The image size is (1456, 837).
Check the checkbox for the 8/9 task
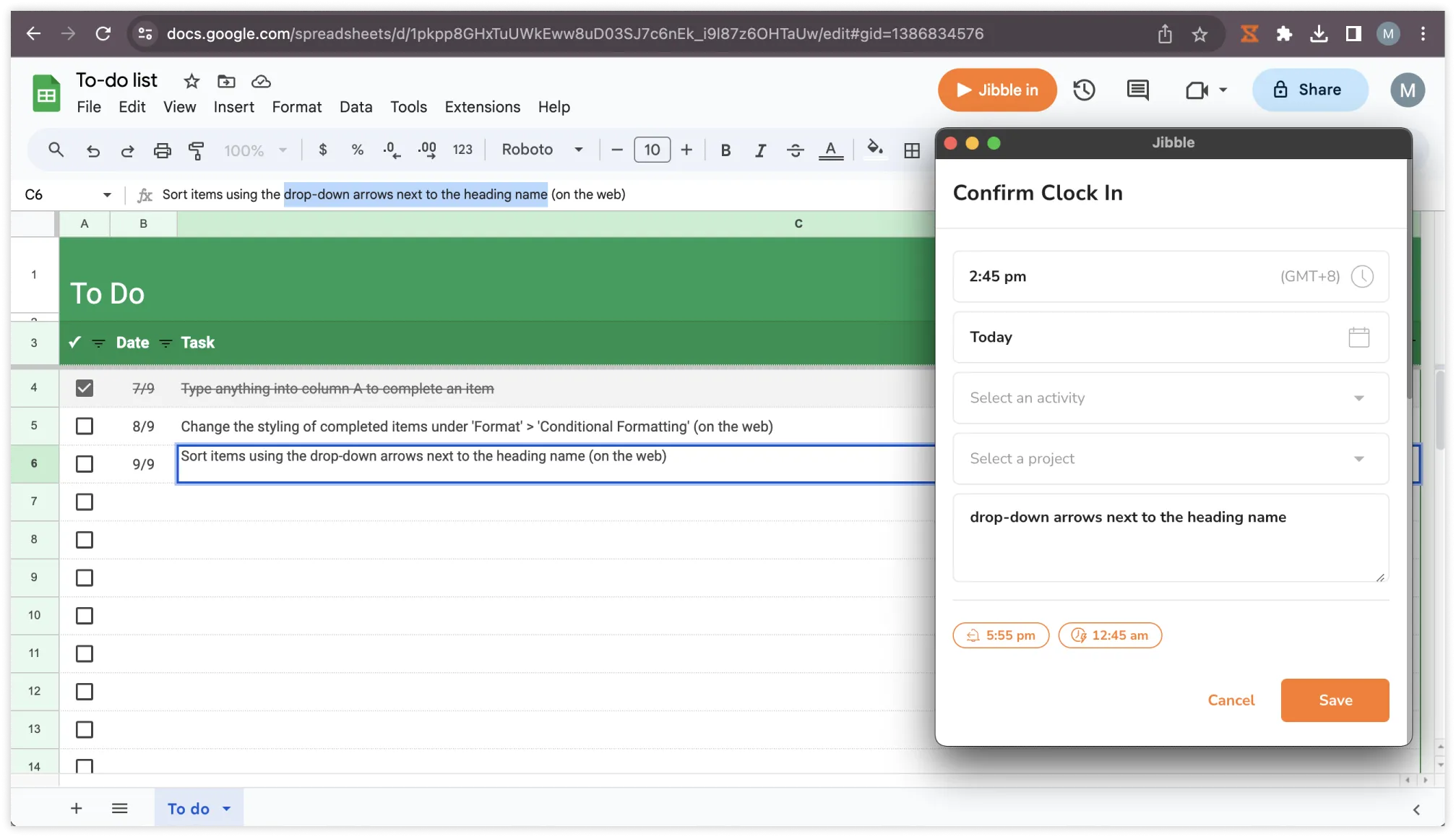click(x=85, y=426)
